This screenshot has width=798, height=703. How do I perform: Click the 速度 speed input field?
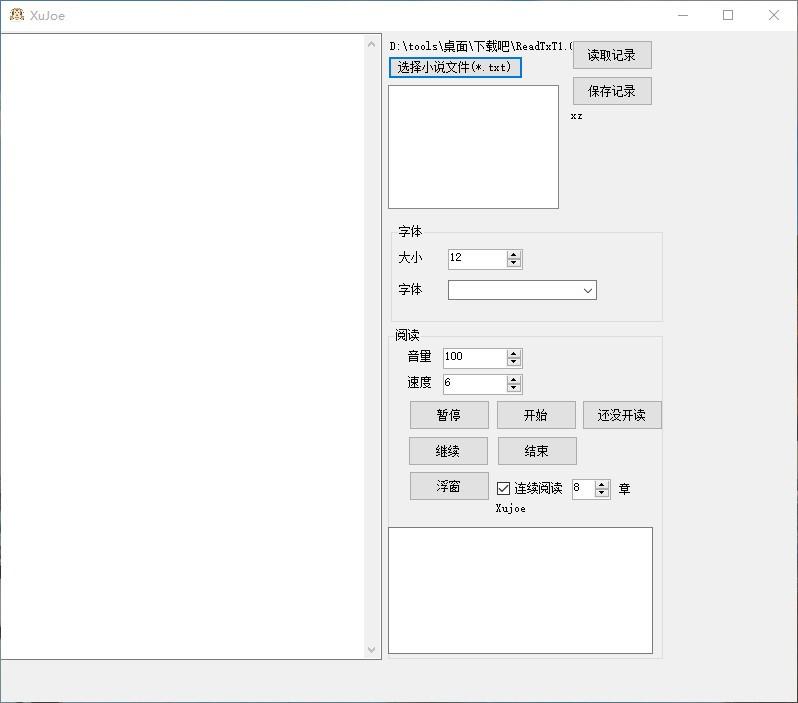pos(475,384)
